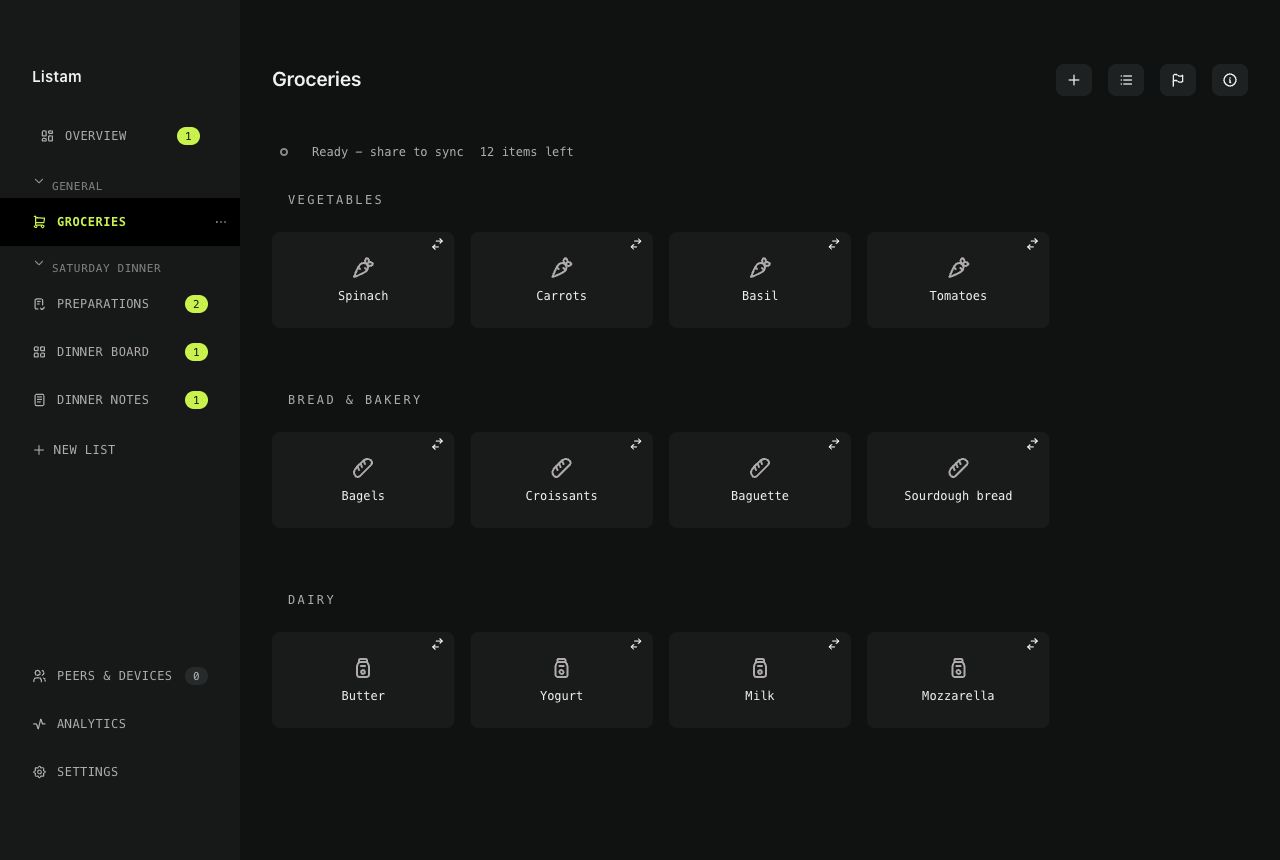
Task: Open the three-dot menu beside Groceries
Action: pos(221,222)
